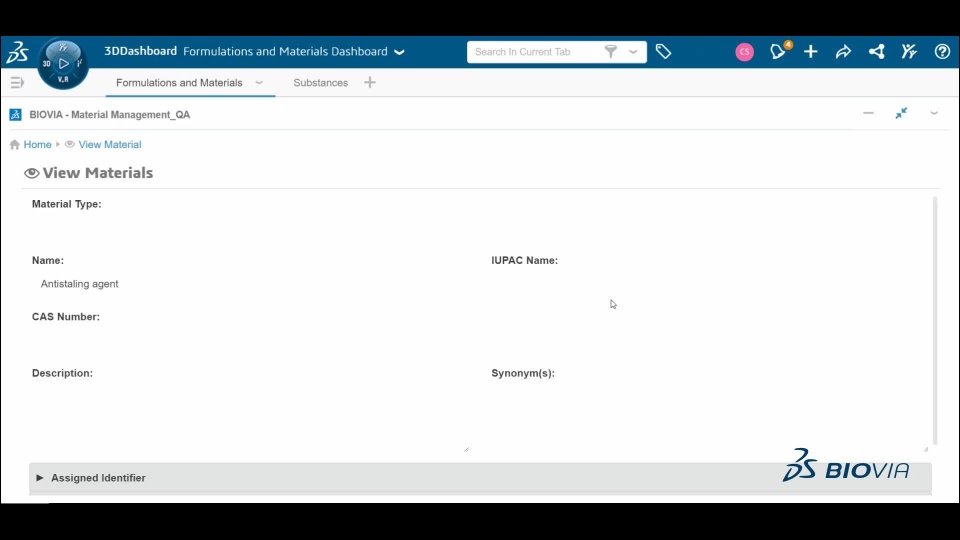
Task: Open the tools icon next to help
Action: tap(909, 51)
